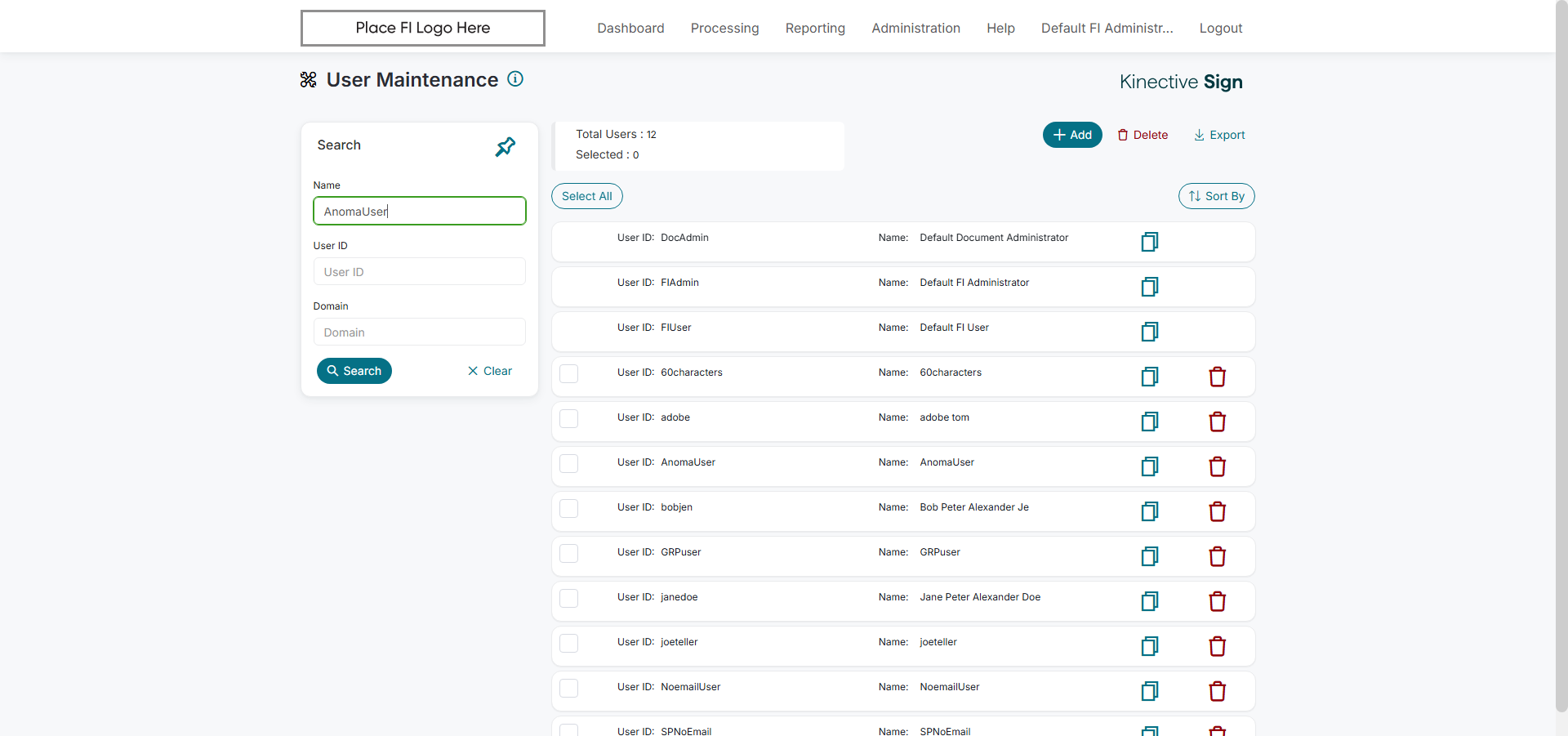
Task: Check the adobe user checkbox
Action: (x=569, y=418)
